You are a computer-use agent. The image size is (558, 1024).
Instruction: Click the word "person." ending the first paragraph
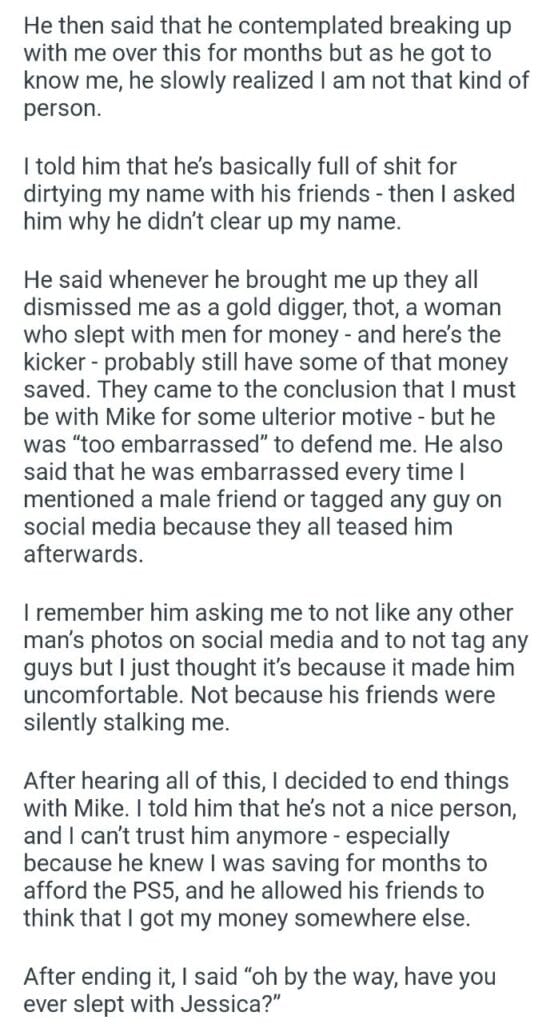62,108
